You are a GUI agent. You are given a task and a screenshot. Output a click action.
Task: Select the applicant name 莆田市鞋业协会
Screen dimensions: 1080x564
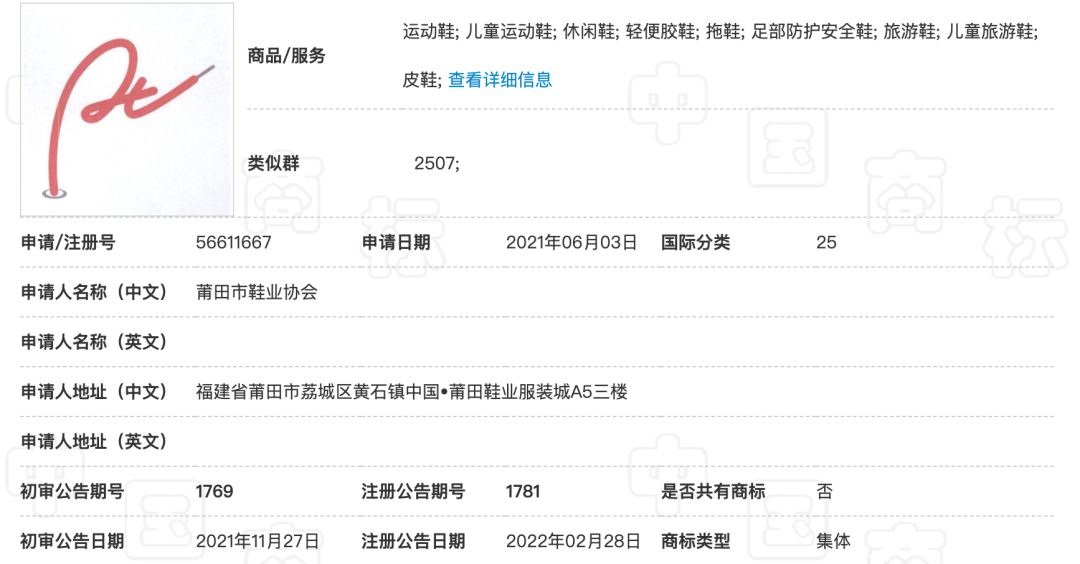coord(257,292)
